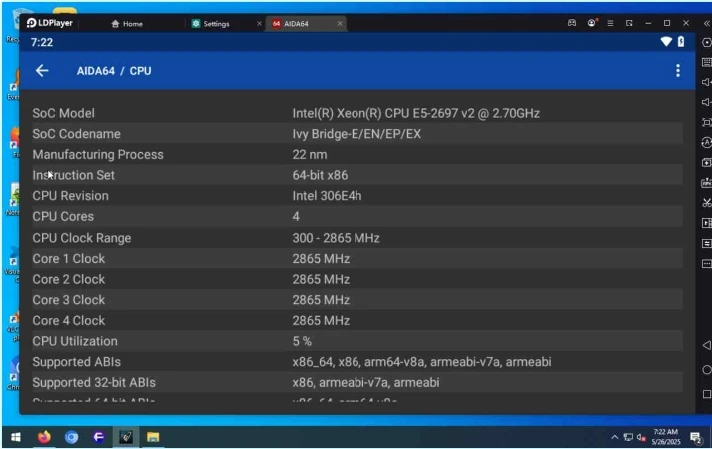Lower volume with sidebar volume-down icon

tap(707, 102)
